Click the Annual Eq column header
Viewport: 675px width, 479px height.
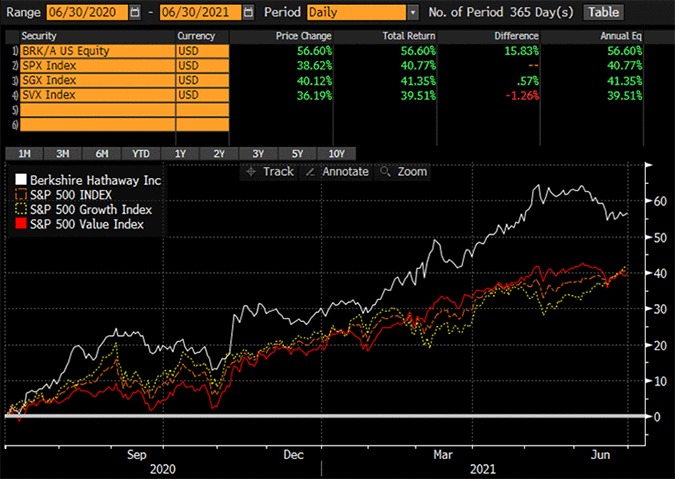[621, 36]
